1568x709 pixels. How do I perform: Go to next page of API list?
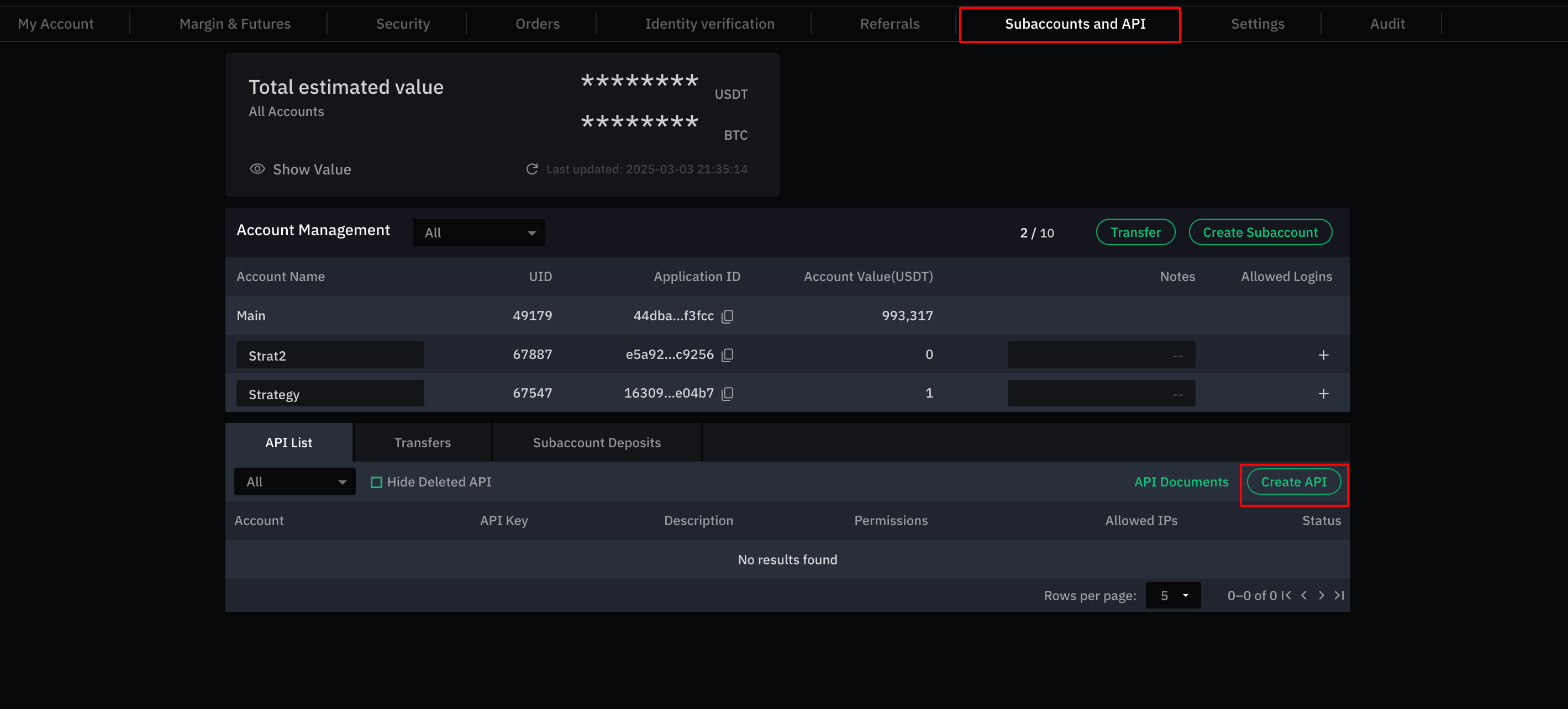coord(1322,595)
